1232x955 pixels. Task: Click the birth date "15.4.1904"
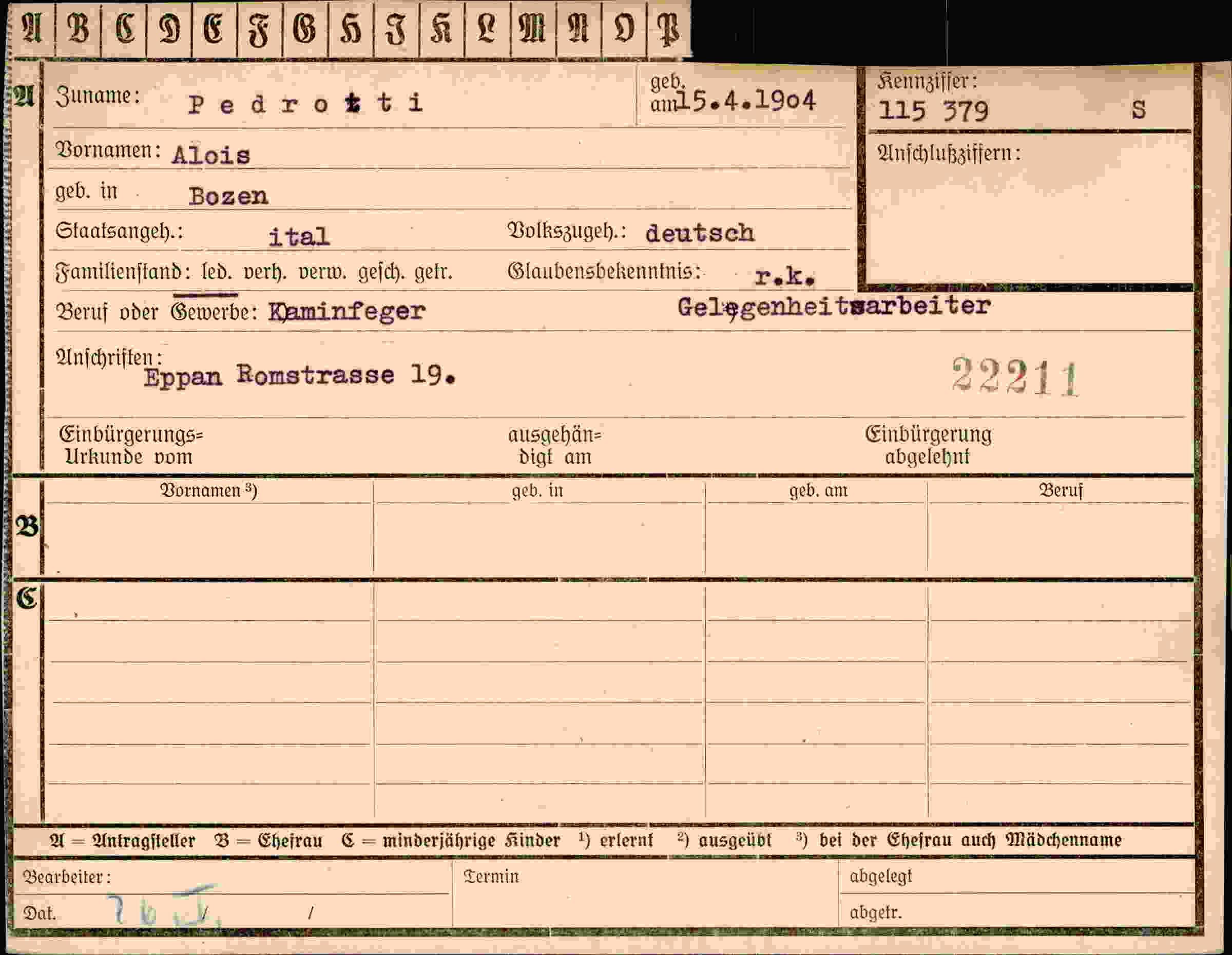click(x=746, y=101)
